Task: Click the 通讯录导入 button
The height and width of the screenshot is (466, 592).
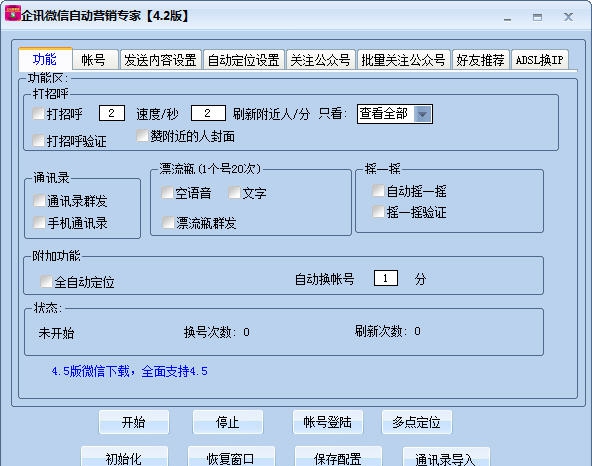Action: tap(446, 457)
